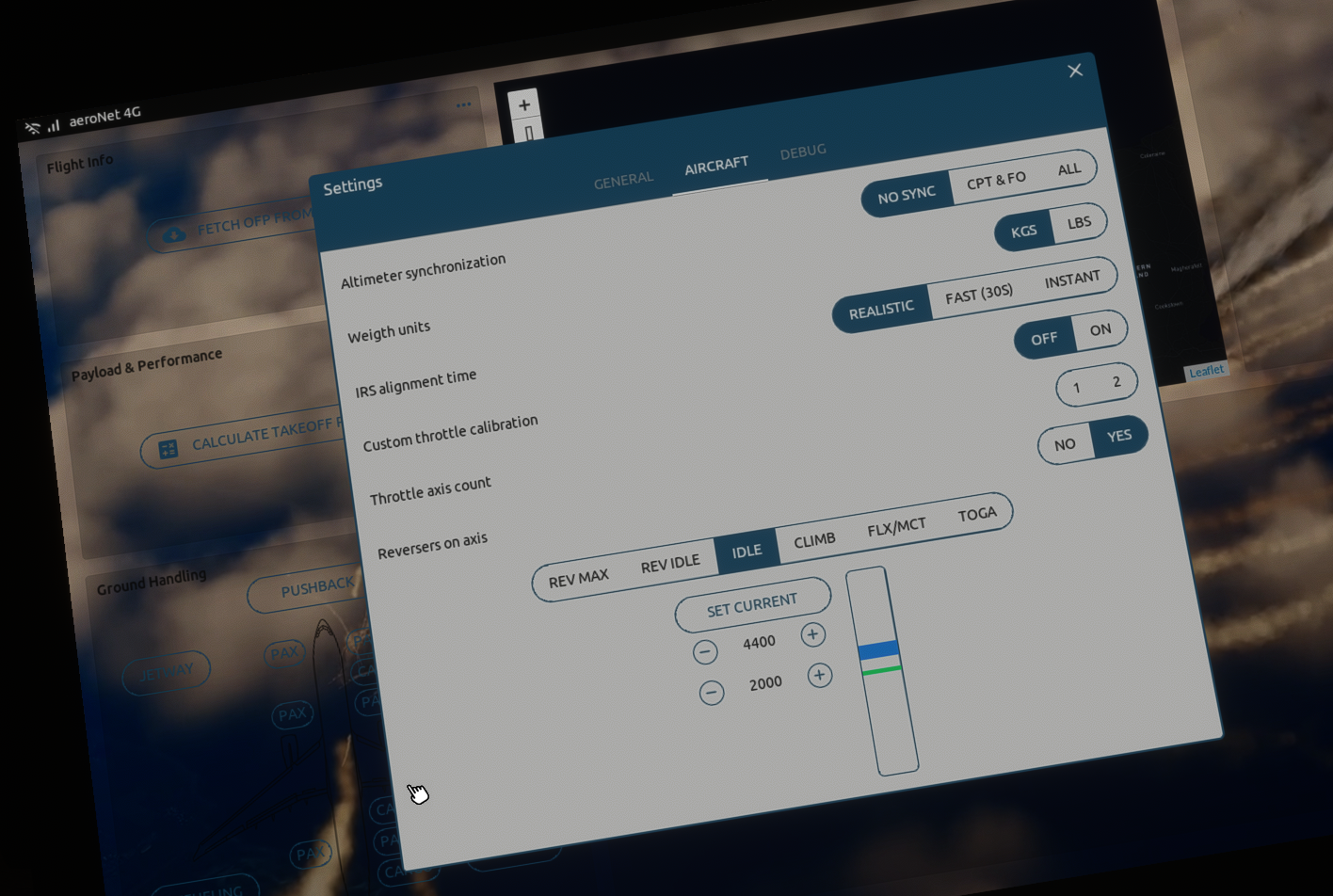Image resolution: width=1333 pixels, height=896 pixels.
Task: Zoom in the map with plus icon
Action: point(524,104)
